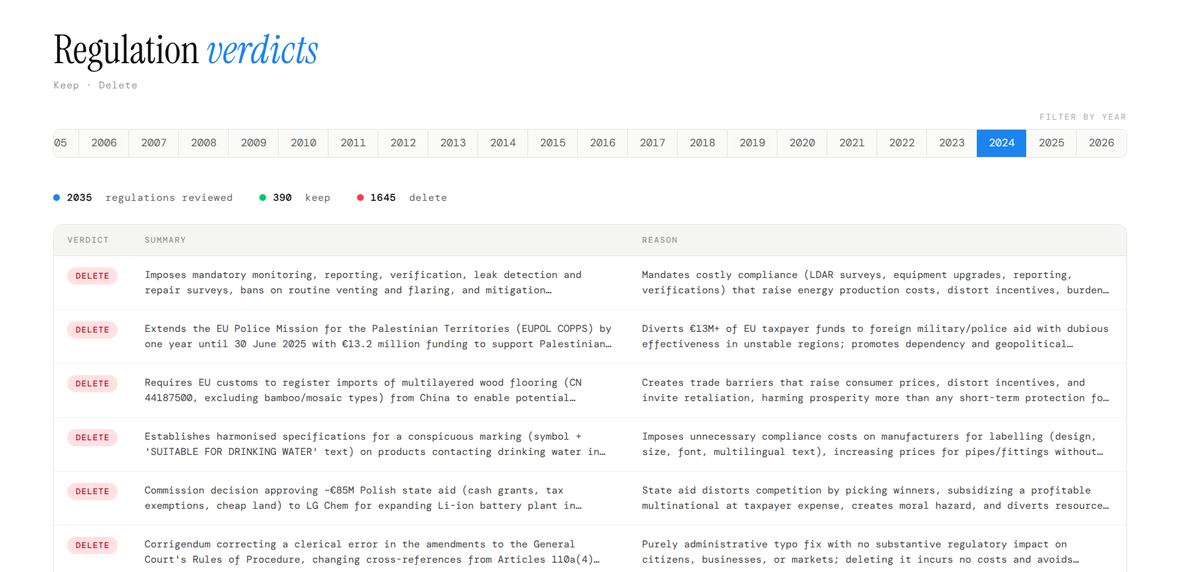The height and width of the screenshot is (572, 1199).
Task: Click reason about trade barriers raising prices
Action: point(876,390)
